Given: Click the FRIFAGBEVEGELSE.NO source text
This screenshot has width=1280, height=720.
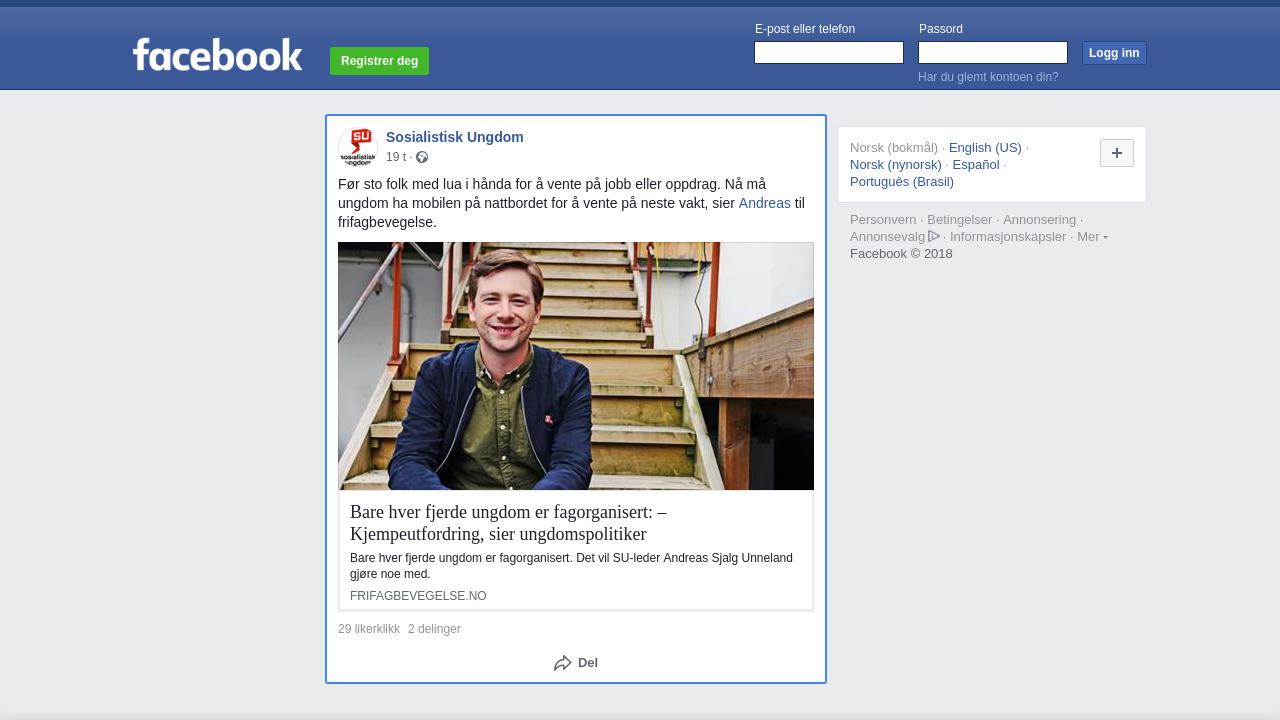Looking at the screenshot, I should 418,596.
